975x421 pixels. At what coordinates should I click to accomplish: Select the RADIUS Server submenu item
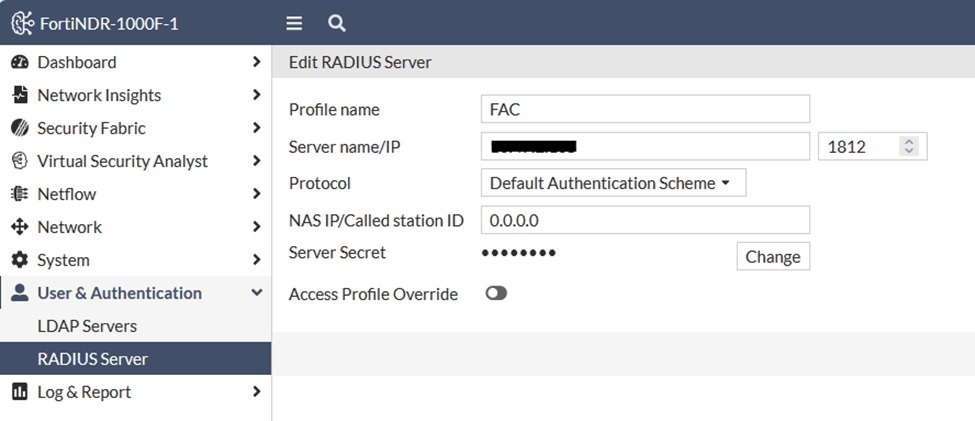tap(136, 359)
